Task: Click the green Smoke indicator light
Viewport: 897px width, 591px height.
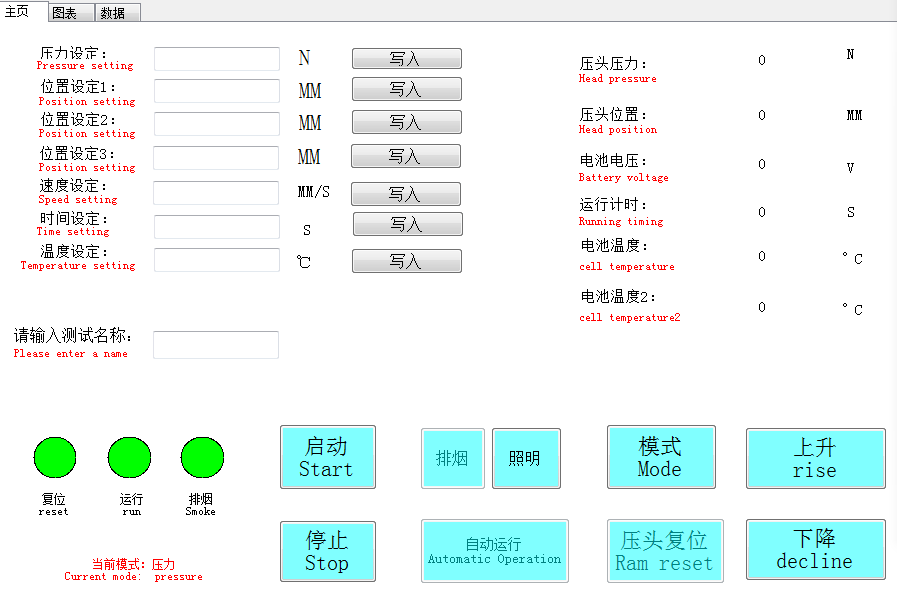Action: coord(202,458)
